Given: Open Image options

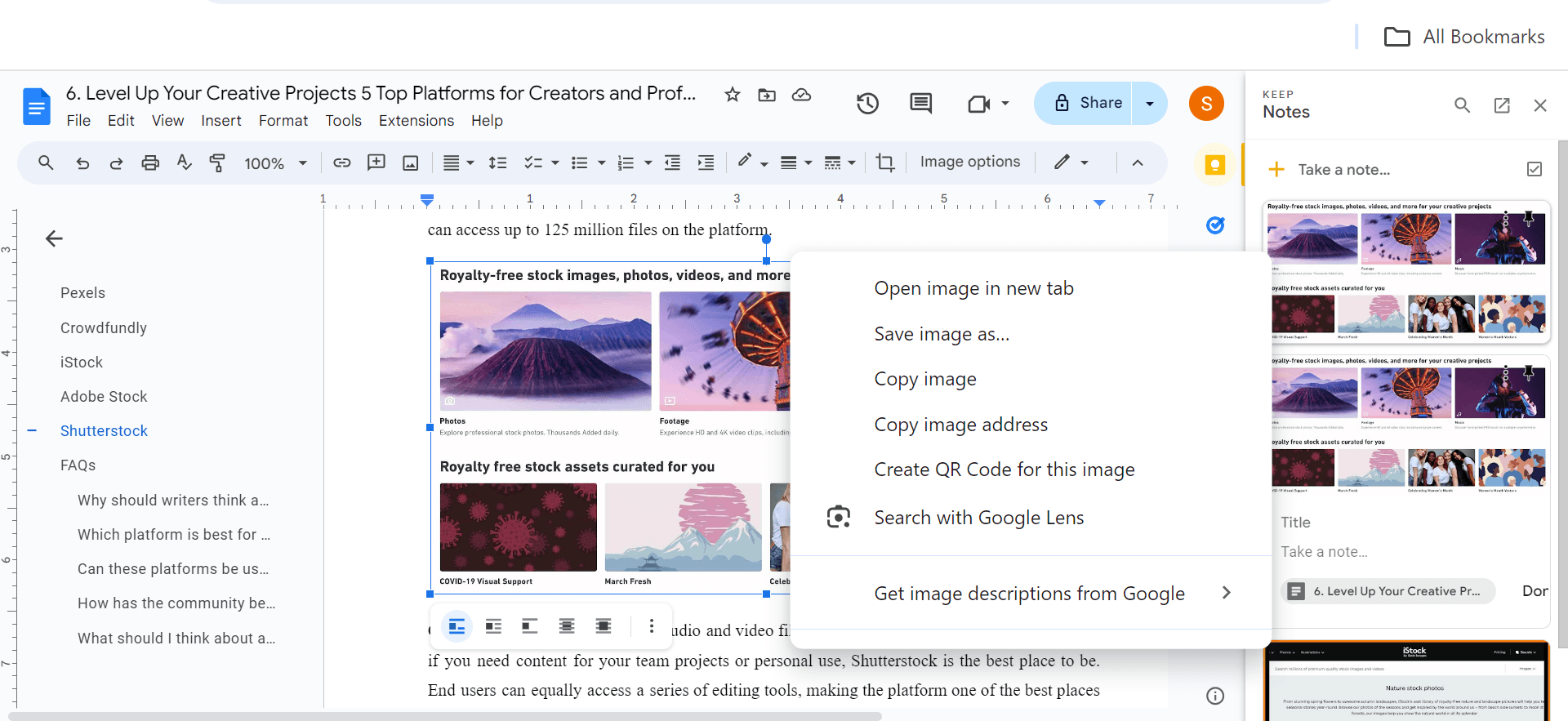Looking at the screenshot, I should tap(970, 162).
